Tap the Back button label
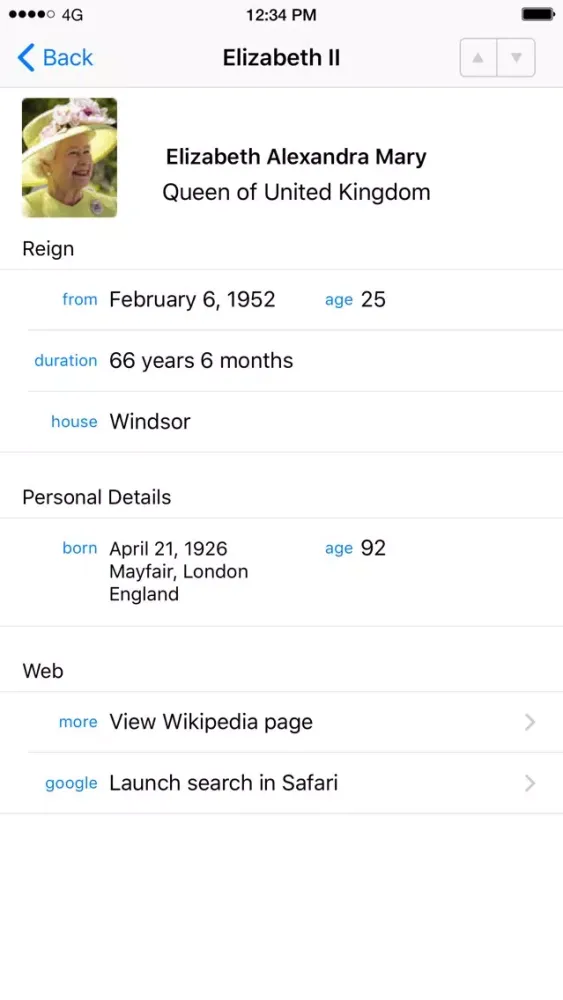Image resolution: width=563 pixels, height=1000 pixels. click(68, 57)
